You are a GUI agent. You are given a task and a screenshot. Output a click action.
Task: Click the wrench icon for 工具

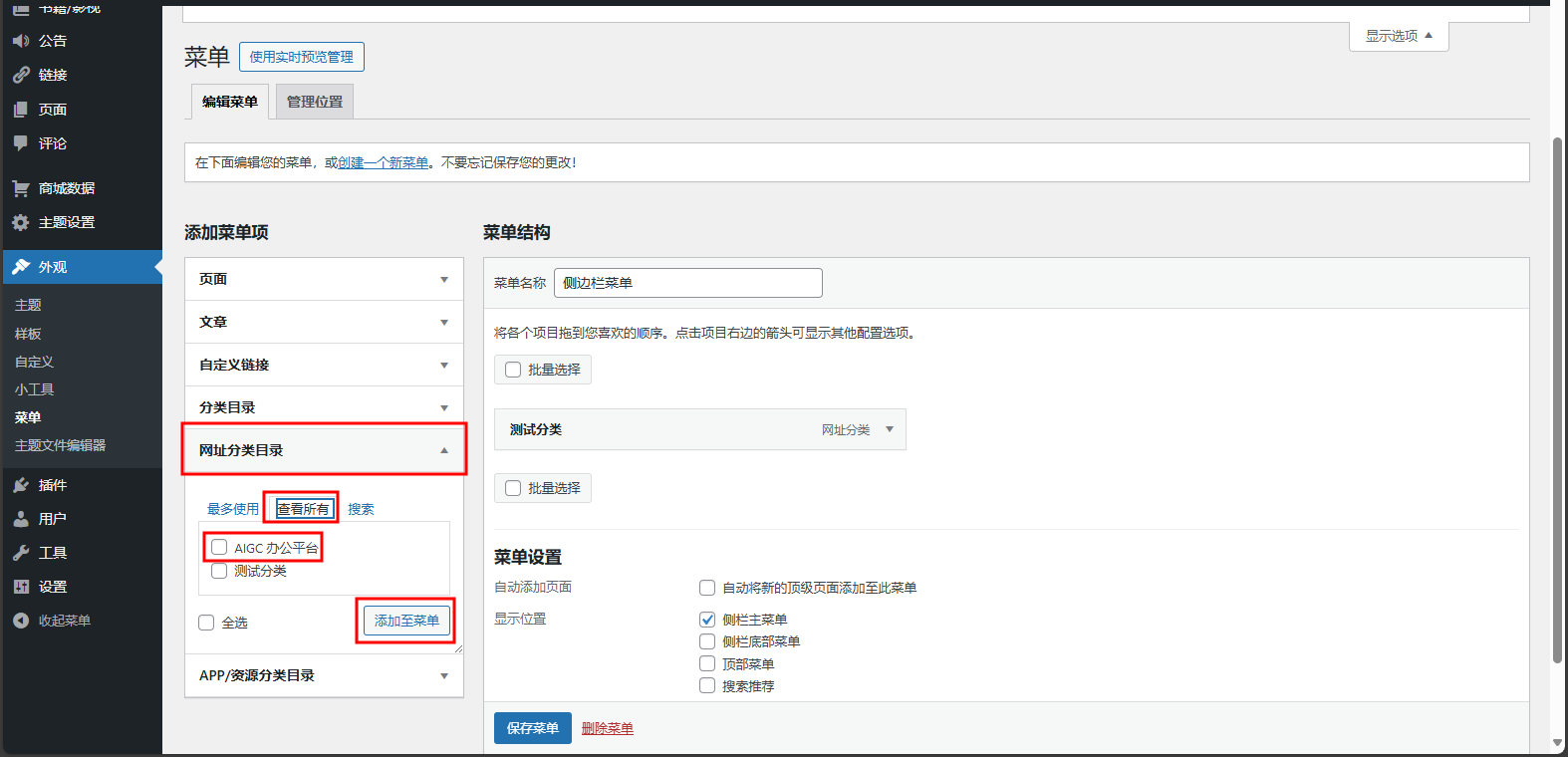pyautogui.click(x=21, y=553)
